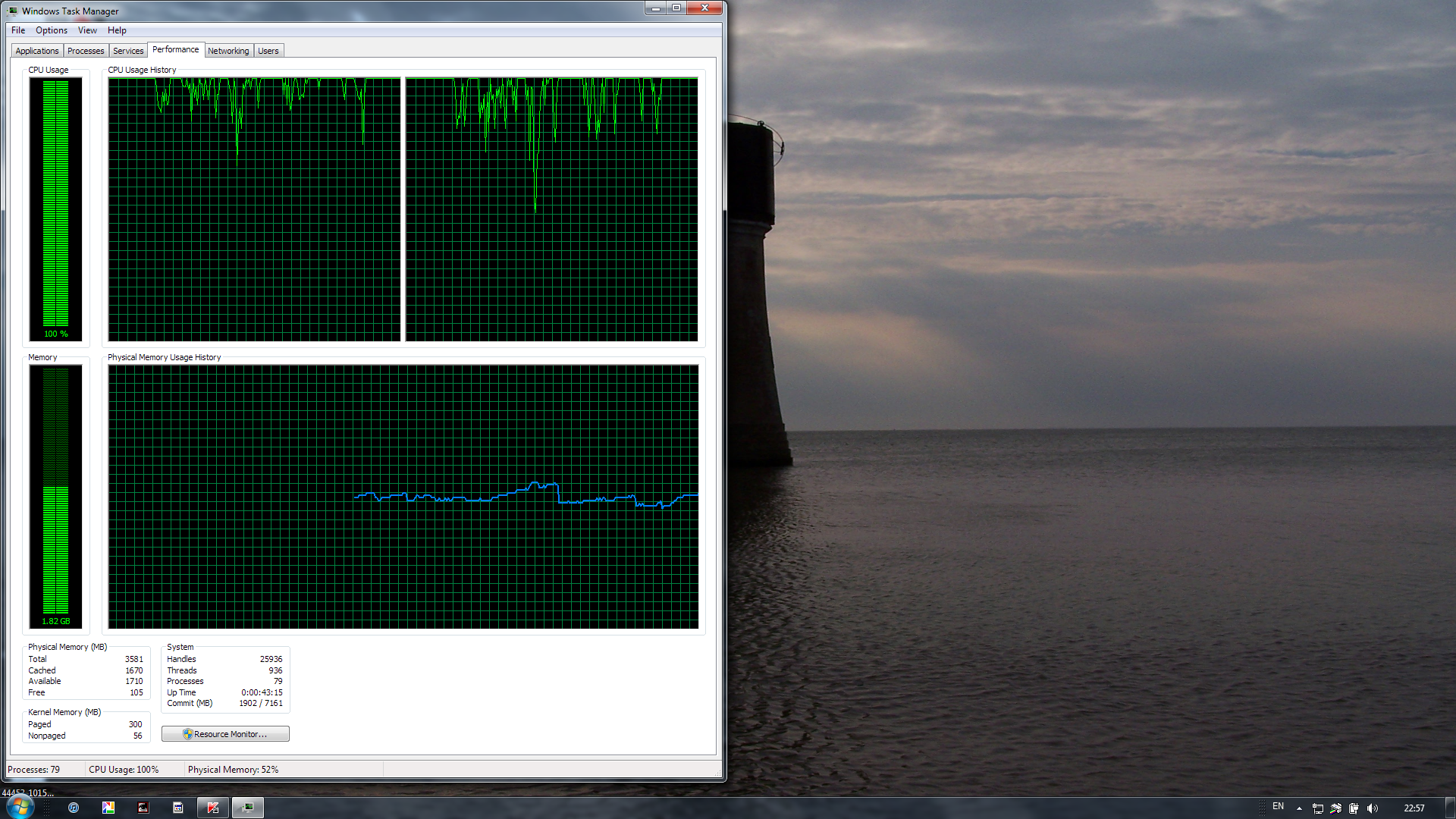Viewport: 1456px width, 819px height.
Task: Open the EN language selector
Action: coord(1279,807)
